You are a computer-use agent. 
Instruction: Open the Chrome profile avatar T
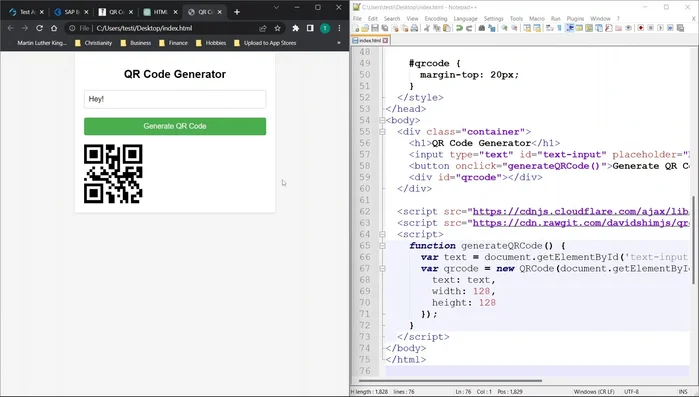(x=325, y=28)
